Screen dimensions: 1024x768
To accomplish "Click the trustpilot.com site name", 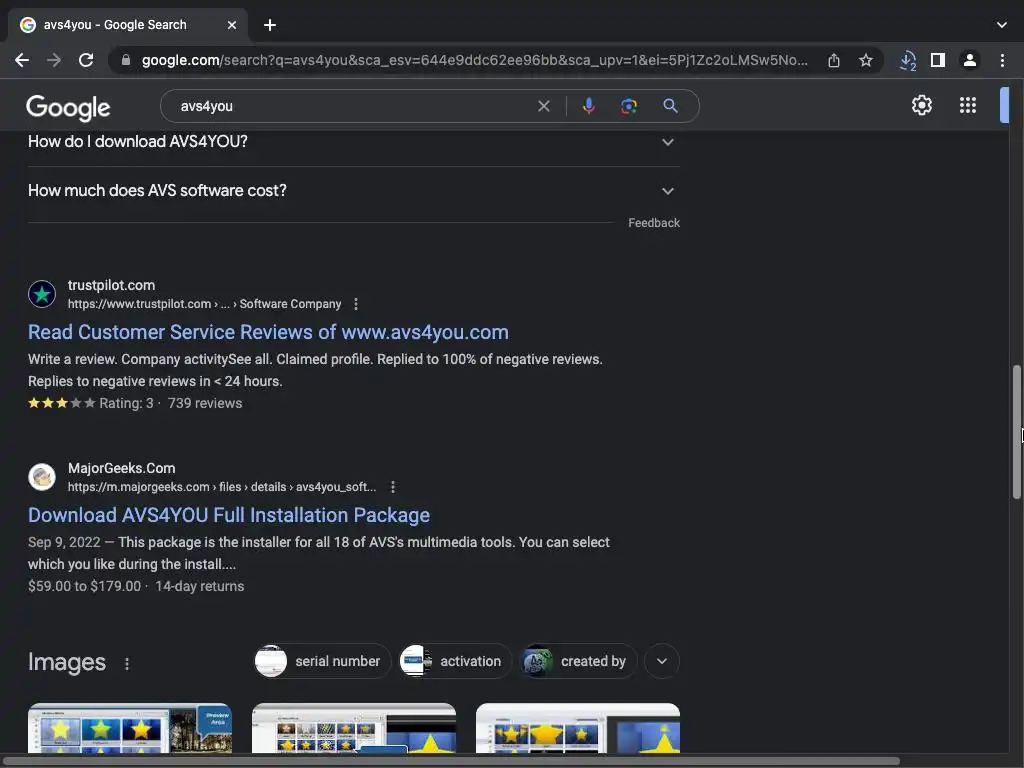I will click(x=111, y=285).
